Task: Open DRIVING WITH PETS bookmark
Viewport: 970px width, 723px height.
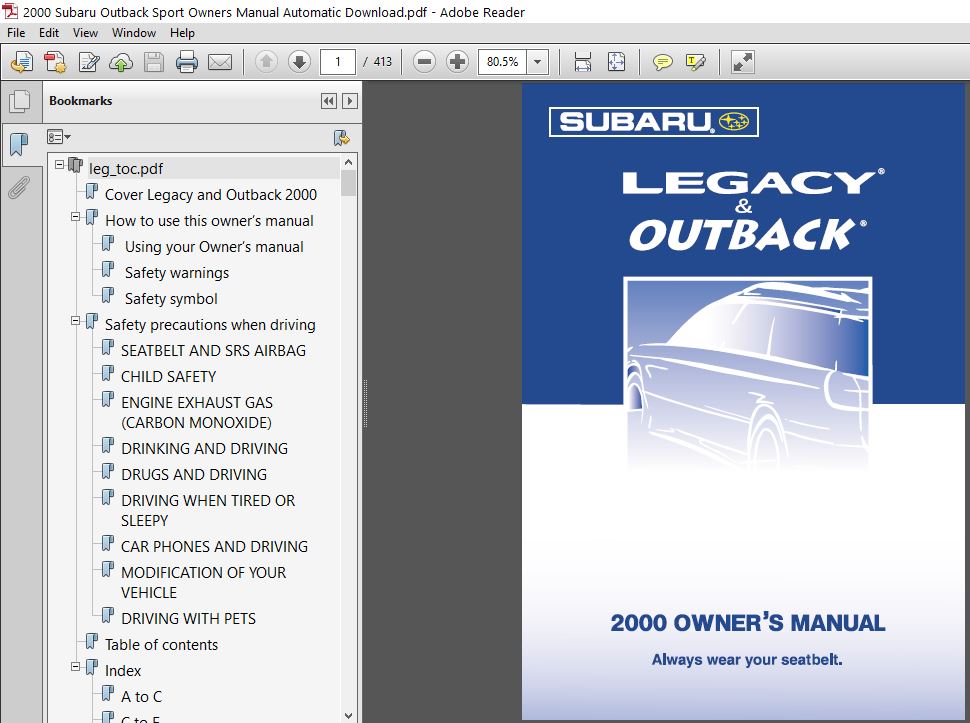Action: [188, 618]
